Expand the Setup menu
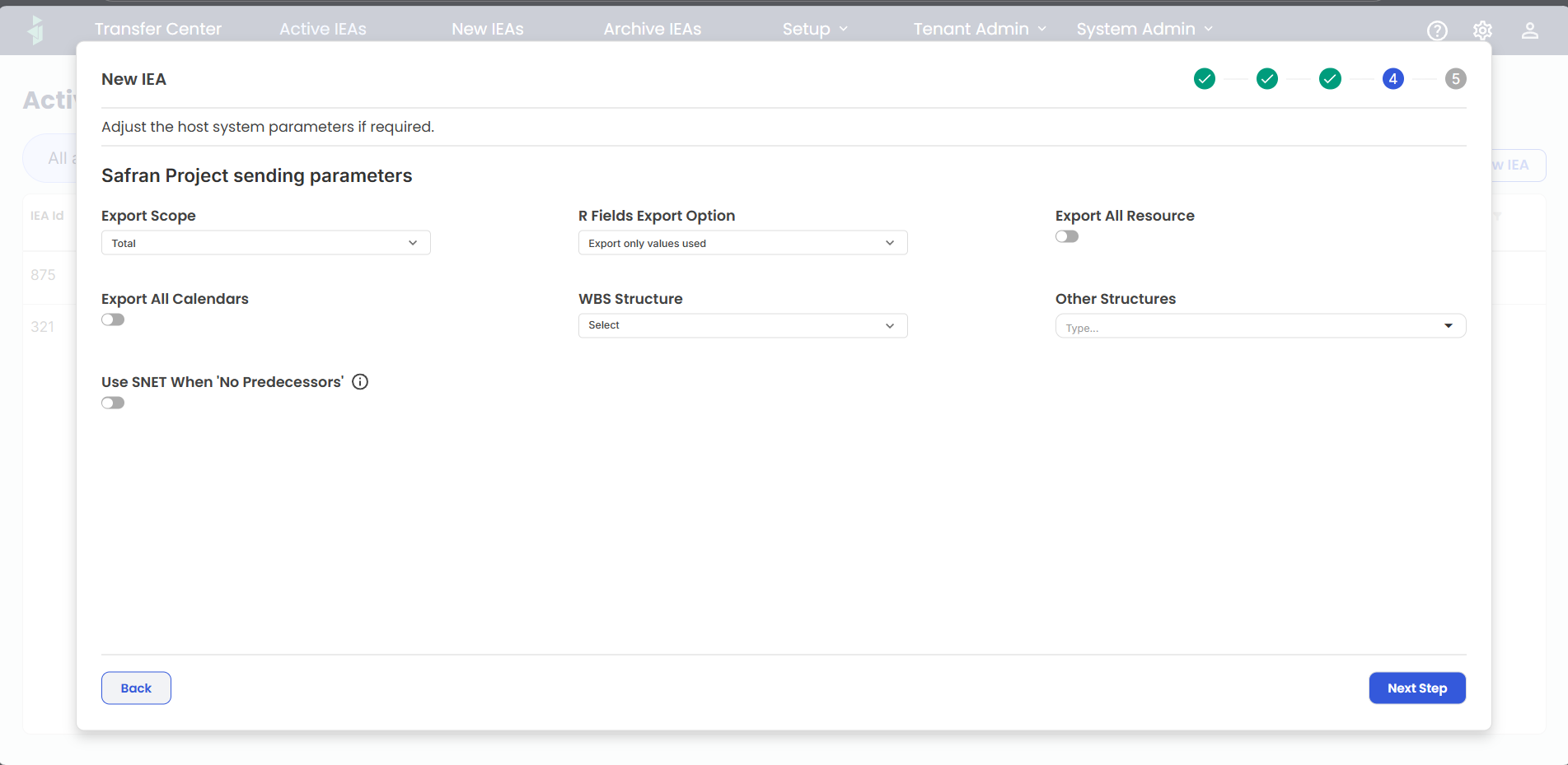 [815, 29]
